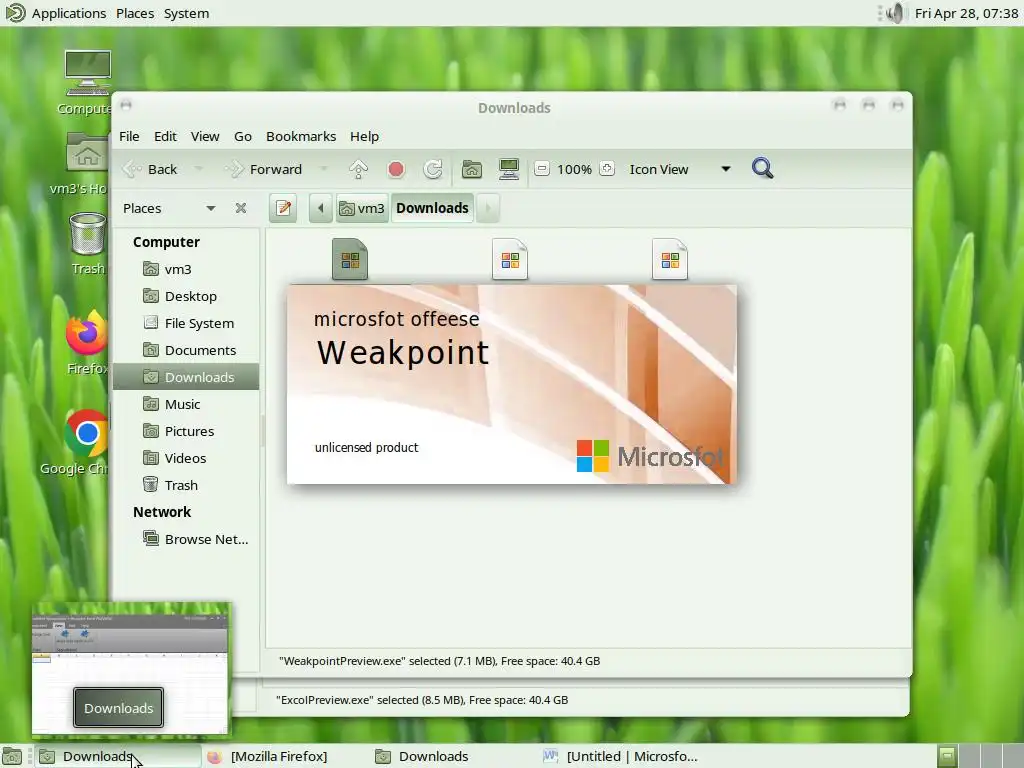Viewport: 1024px width, 768px height.
Task: Open the Icon View dropdown
Action: coord(679,169)
